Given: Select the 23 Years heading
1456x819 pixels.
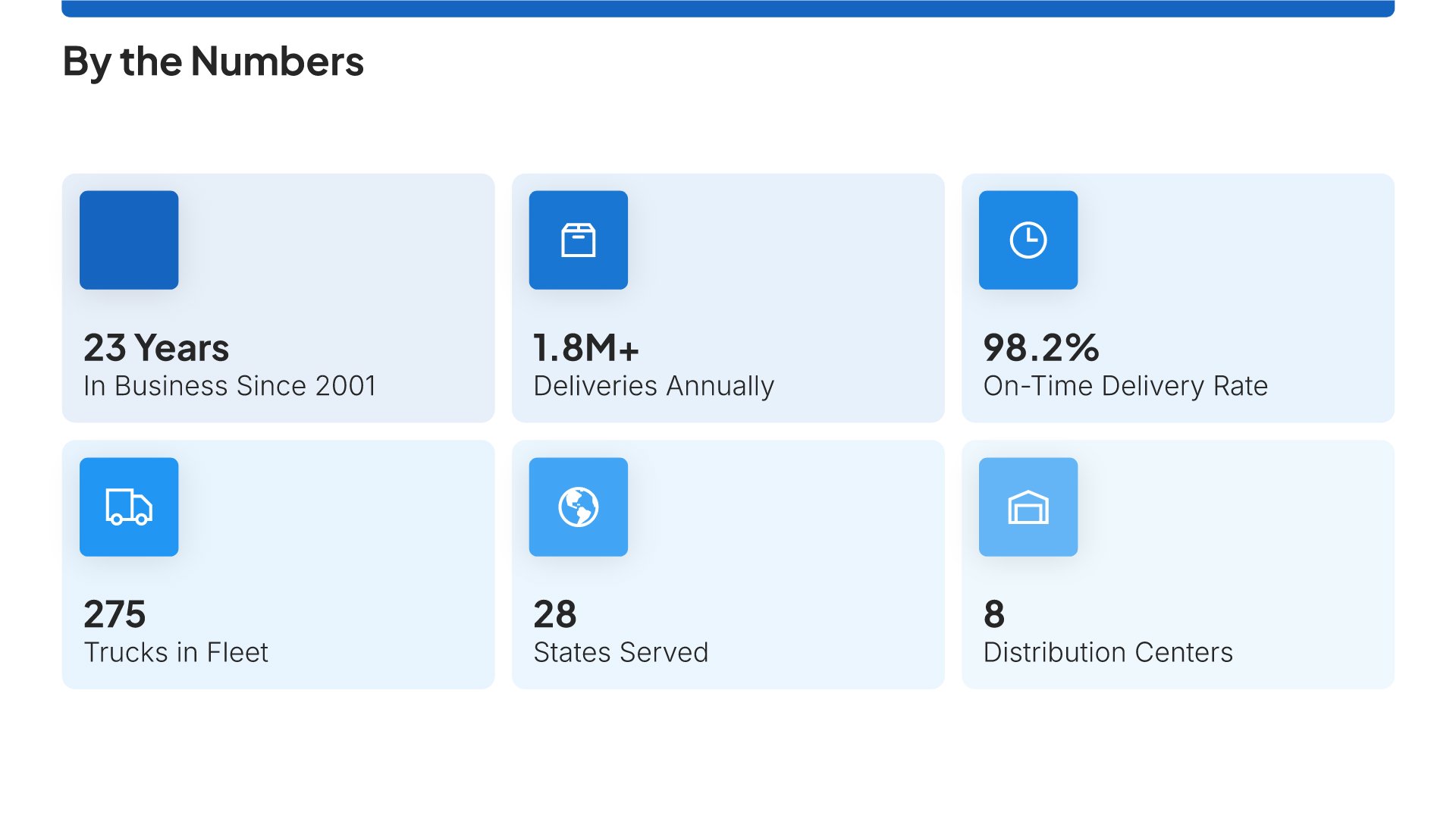Looking at the screenshot, I should 156,348.
